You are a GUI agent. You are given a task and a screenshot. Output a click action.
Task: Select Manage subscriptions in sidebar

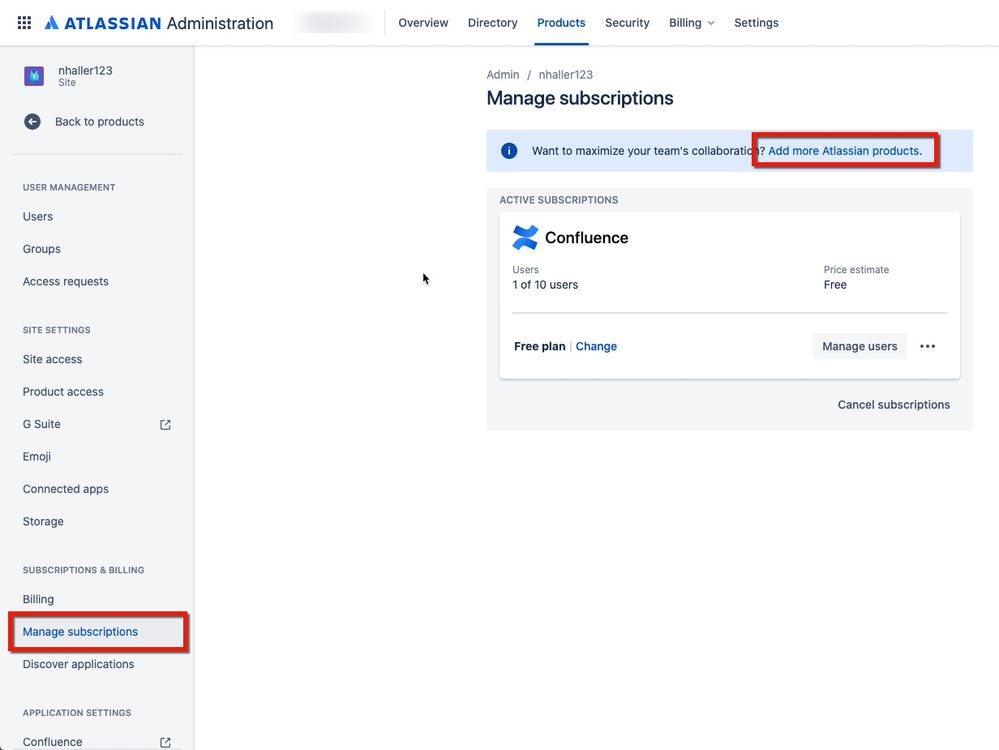(97, 632)
